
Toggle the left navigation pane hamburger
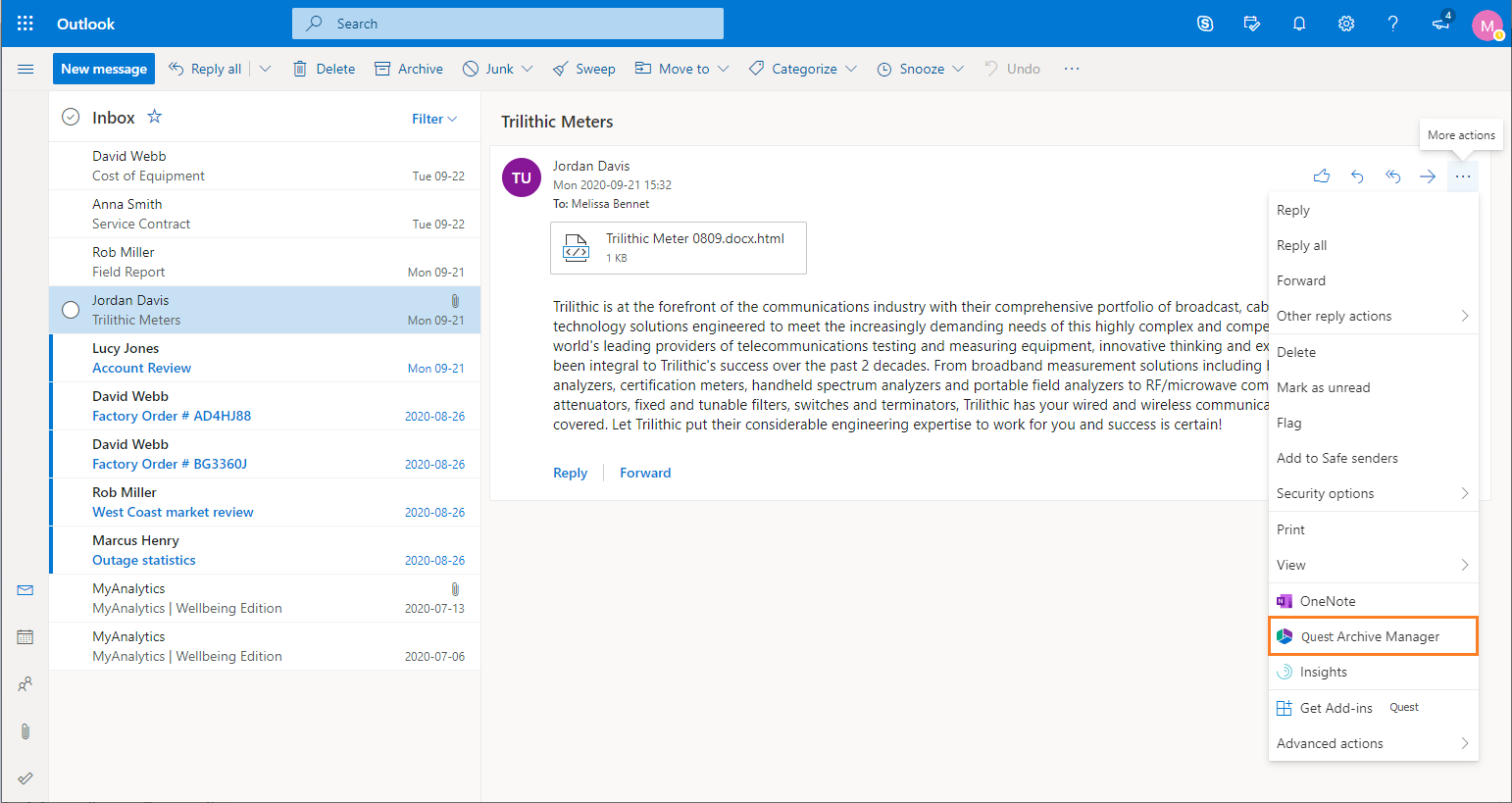point(25,69)
